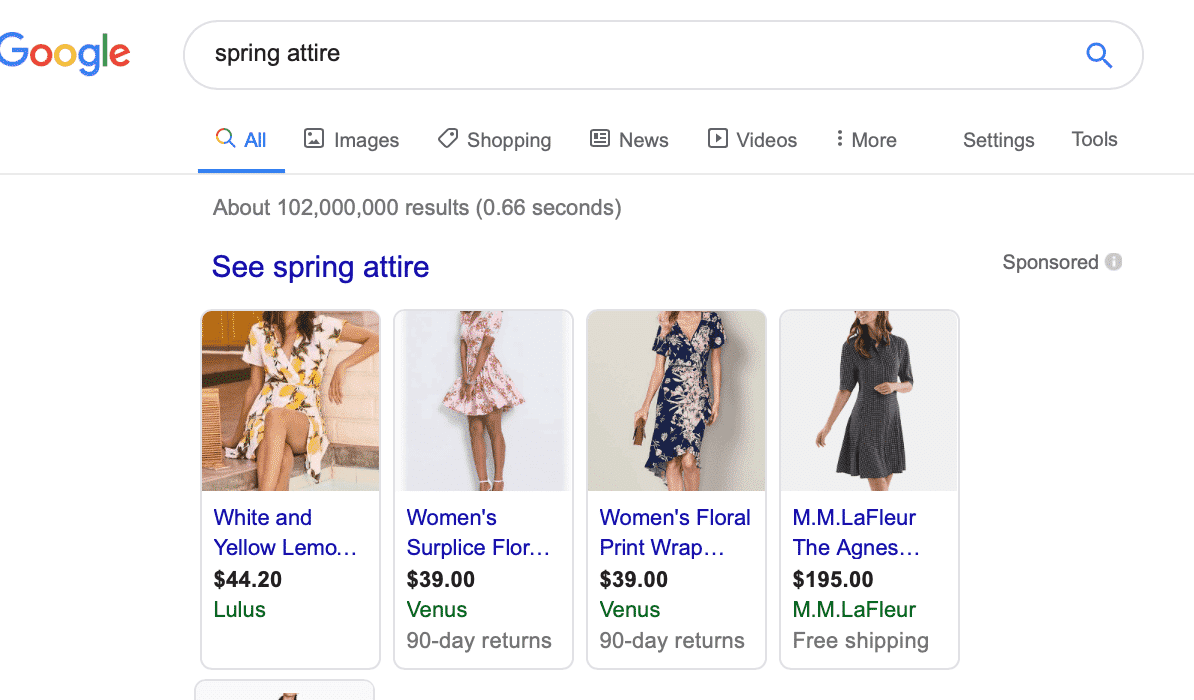
Task: Click the pink floral dress thumbnail
Action: click(x=484, y=401)
